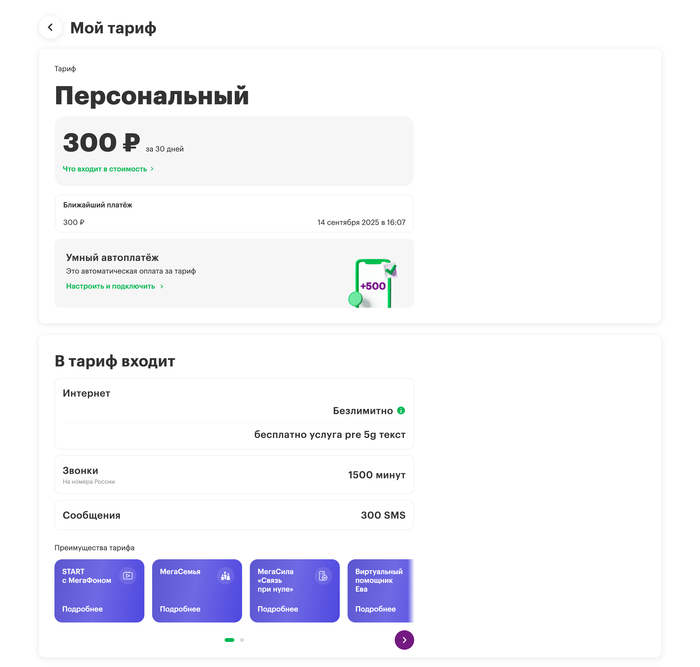Click the green info icon next to Безлимитно

point(401,410)
